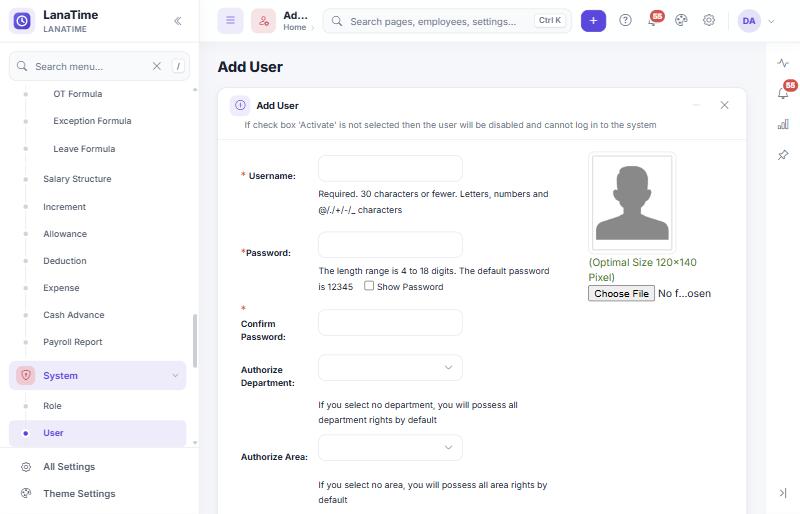Open the bar chart icon in right rail
800x514 pixels.
[783, 124]
